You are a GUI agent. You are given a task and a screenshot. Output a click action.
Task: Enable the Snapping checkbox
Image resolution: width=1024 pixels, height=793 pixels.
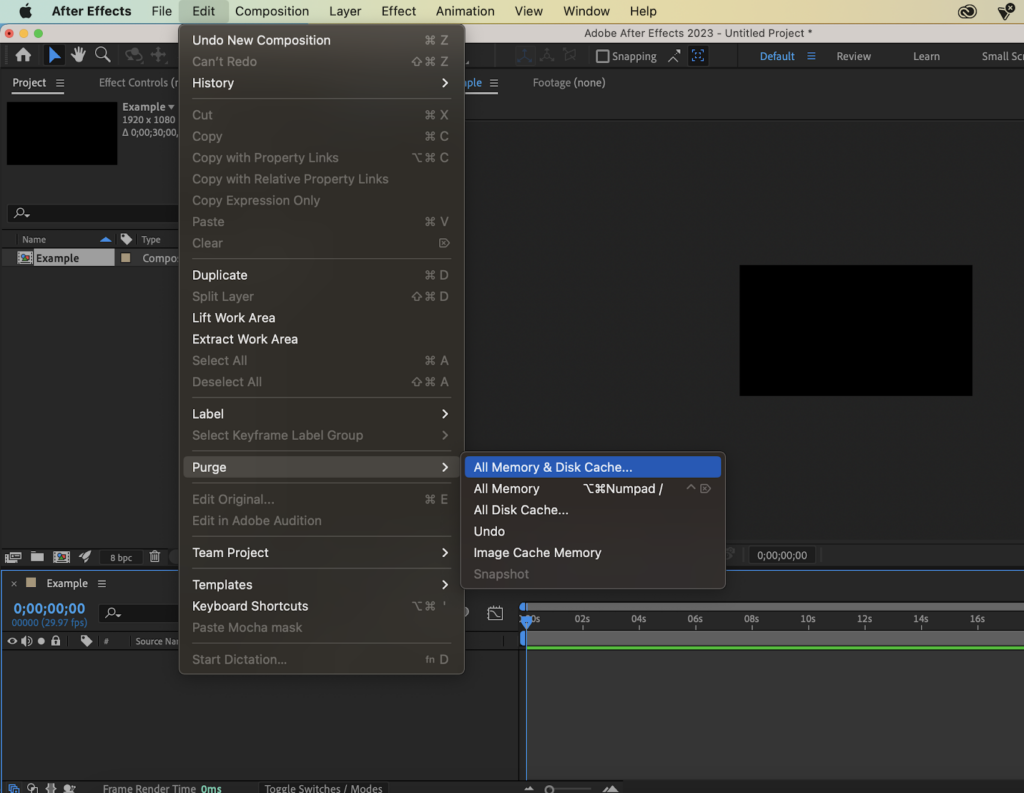[x=603, y=56]
